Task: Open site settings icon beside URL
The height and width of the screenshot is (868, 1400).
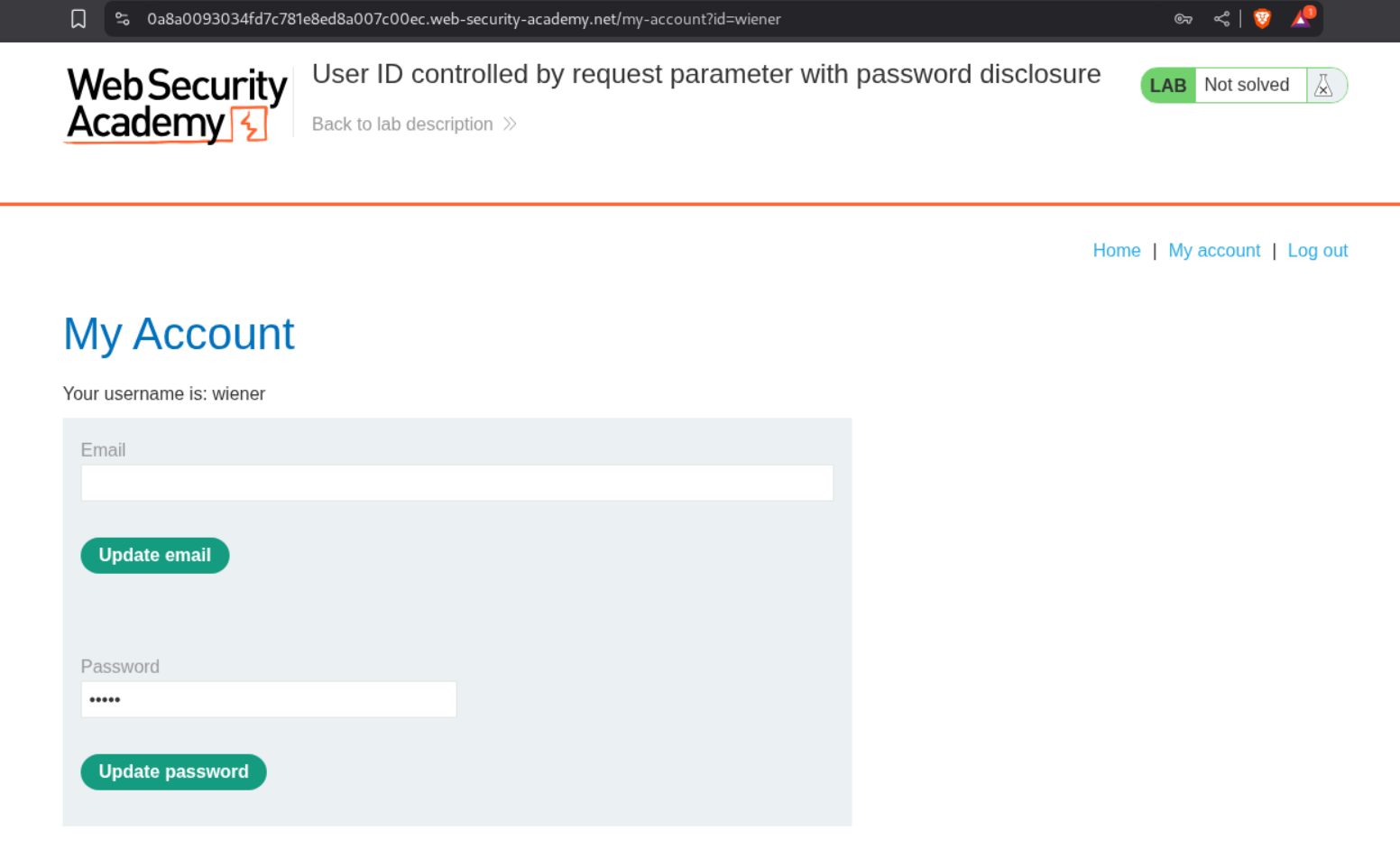Action: coord(123,19)
